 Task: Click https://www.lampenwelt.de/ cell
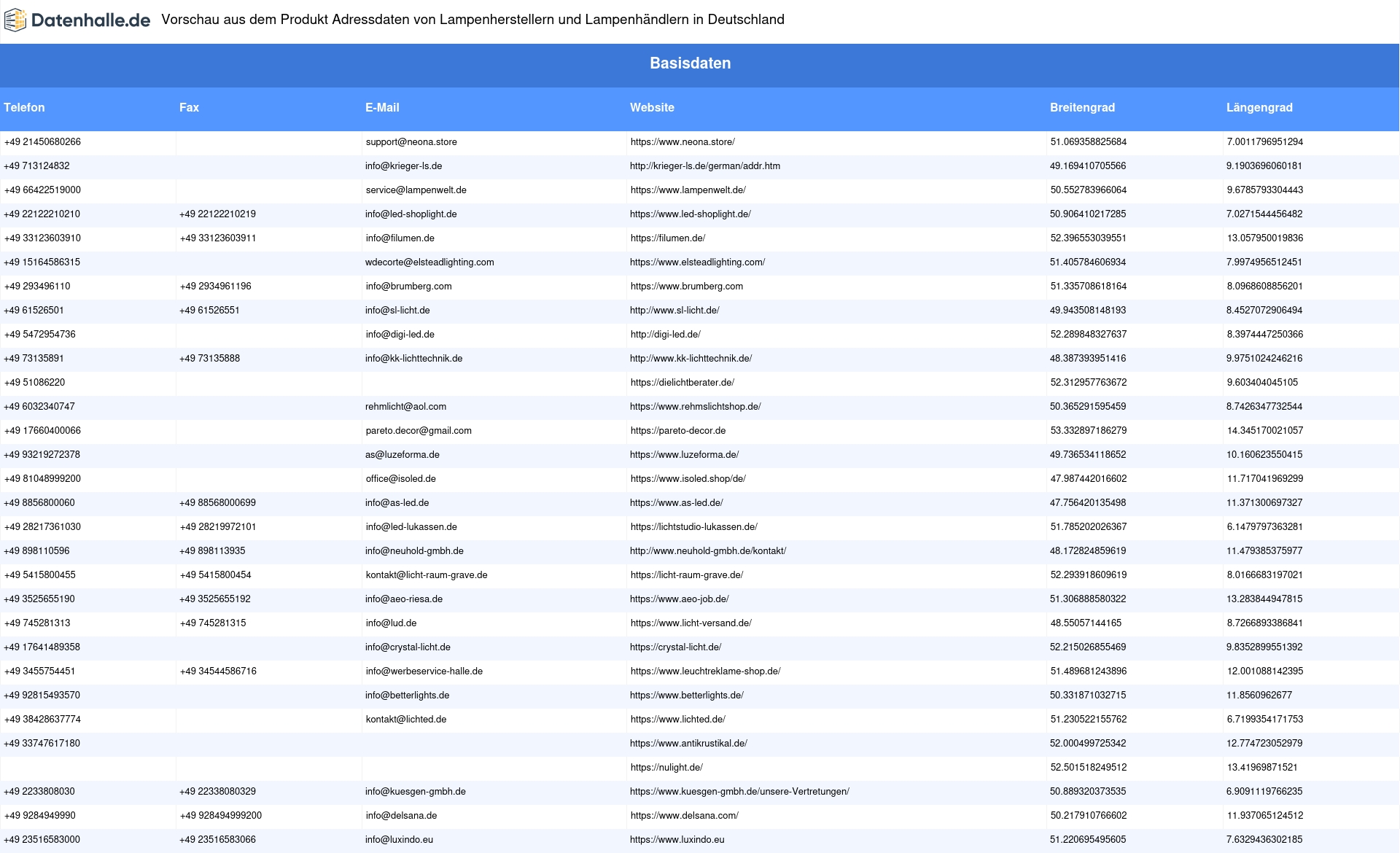pyautogui.click(x=688, y=190)
